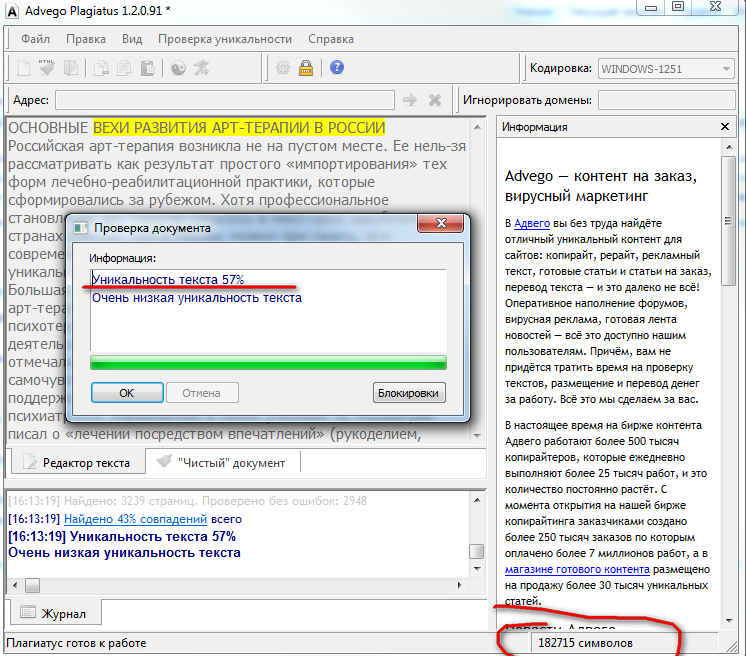Click the yellow padlock blocks icon

click(306, 68)
